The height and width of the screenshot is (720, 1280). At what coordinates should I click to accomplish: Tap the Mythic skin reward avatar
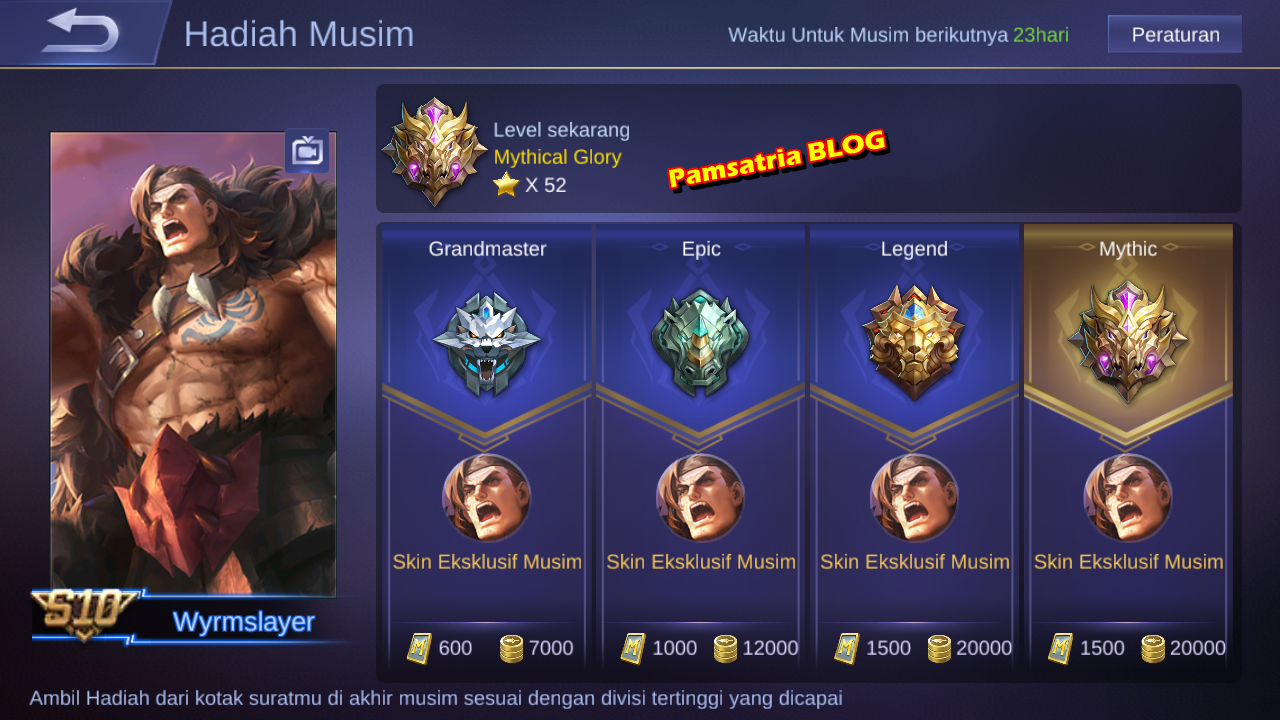pyautogui.click(x=1128, y=497)
